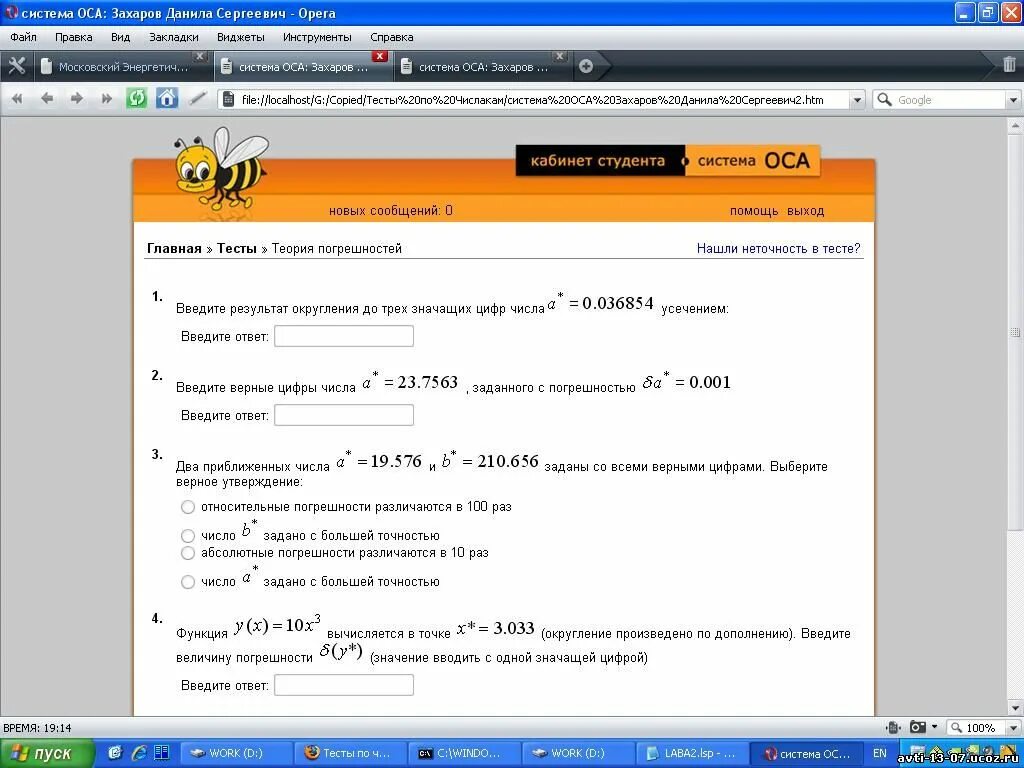Click the Fast Forward navigation button
Screen dimensions: 1024x768
point(106,99)
